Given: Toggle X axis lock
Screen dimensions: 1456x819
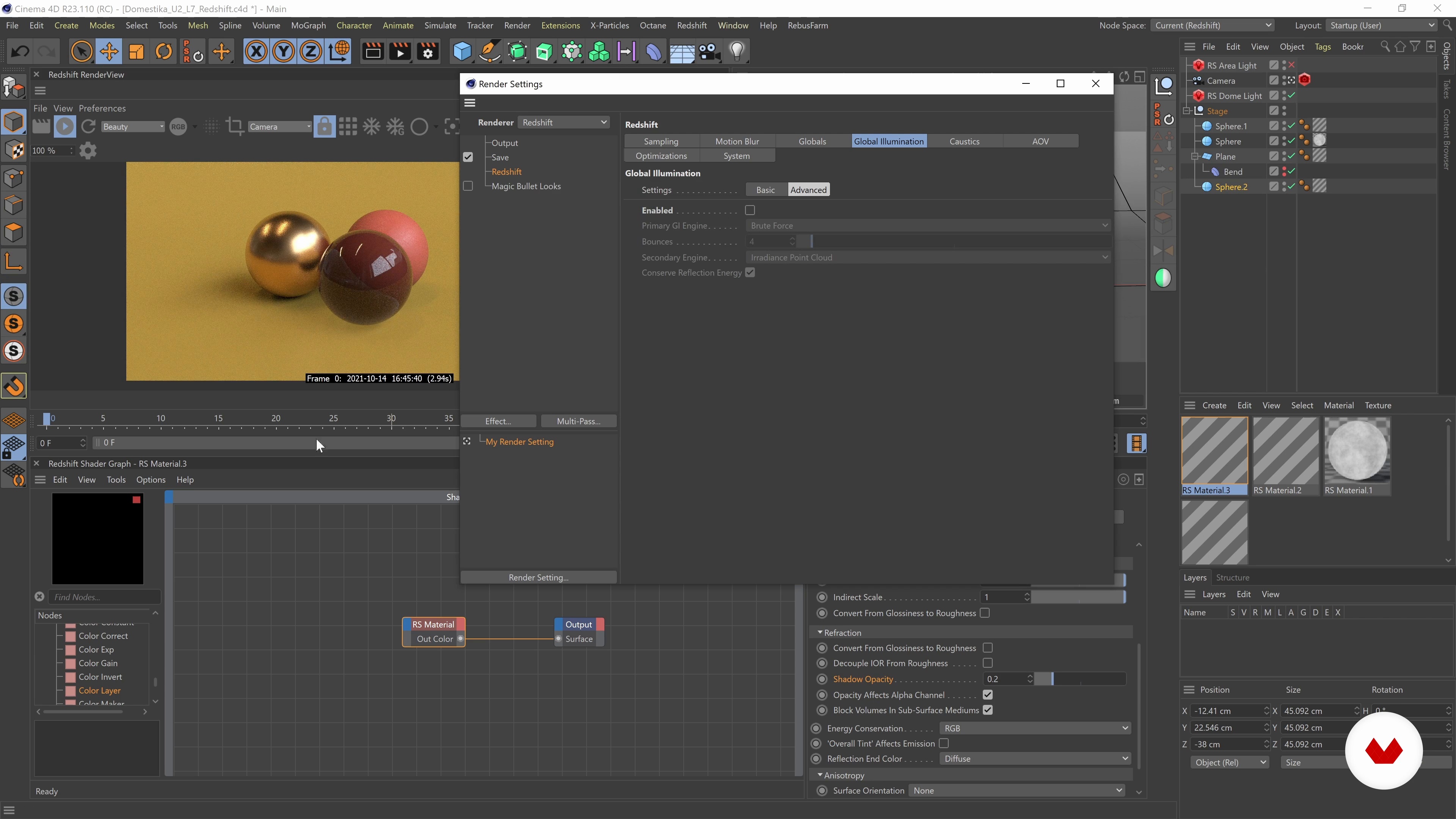Looking at the screenshot, I should 256,52.
